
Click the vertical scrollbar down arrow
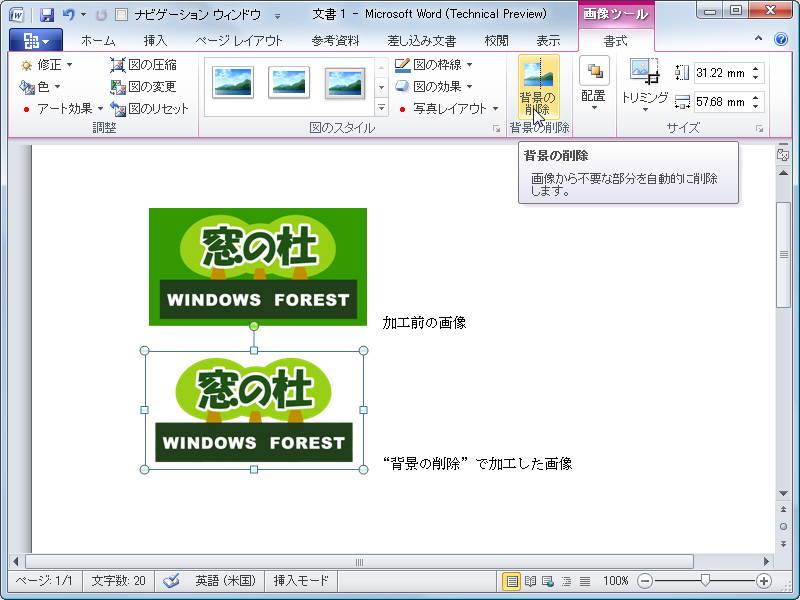pyautogui.click(x=783, y=493)
